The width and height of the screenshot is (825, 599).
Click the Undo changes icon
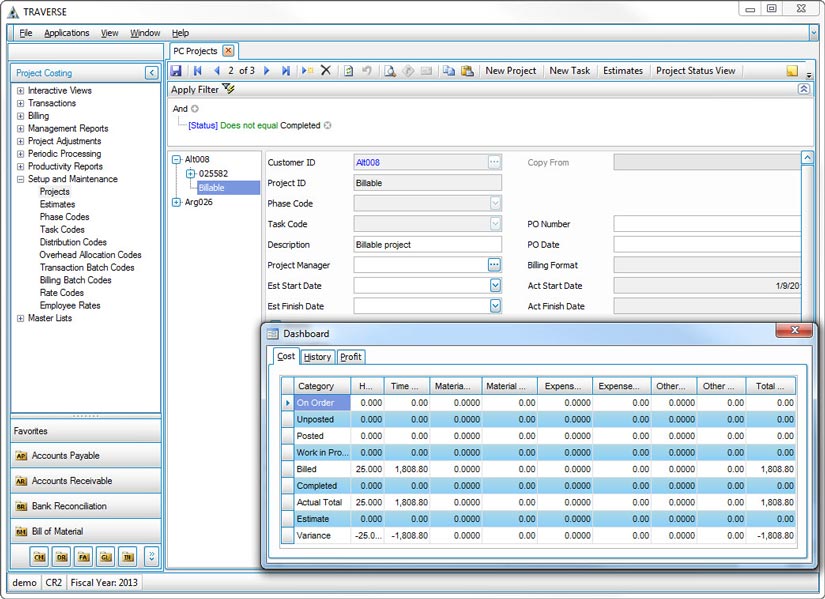[366, 70]
